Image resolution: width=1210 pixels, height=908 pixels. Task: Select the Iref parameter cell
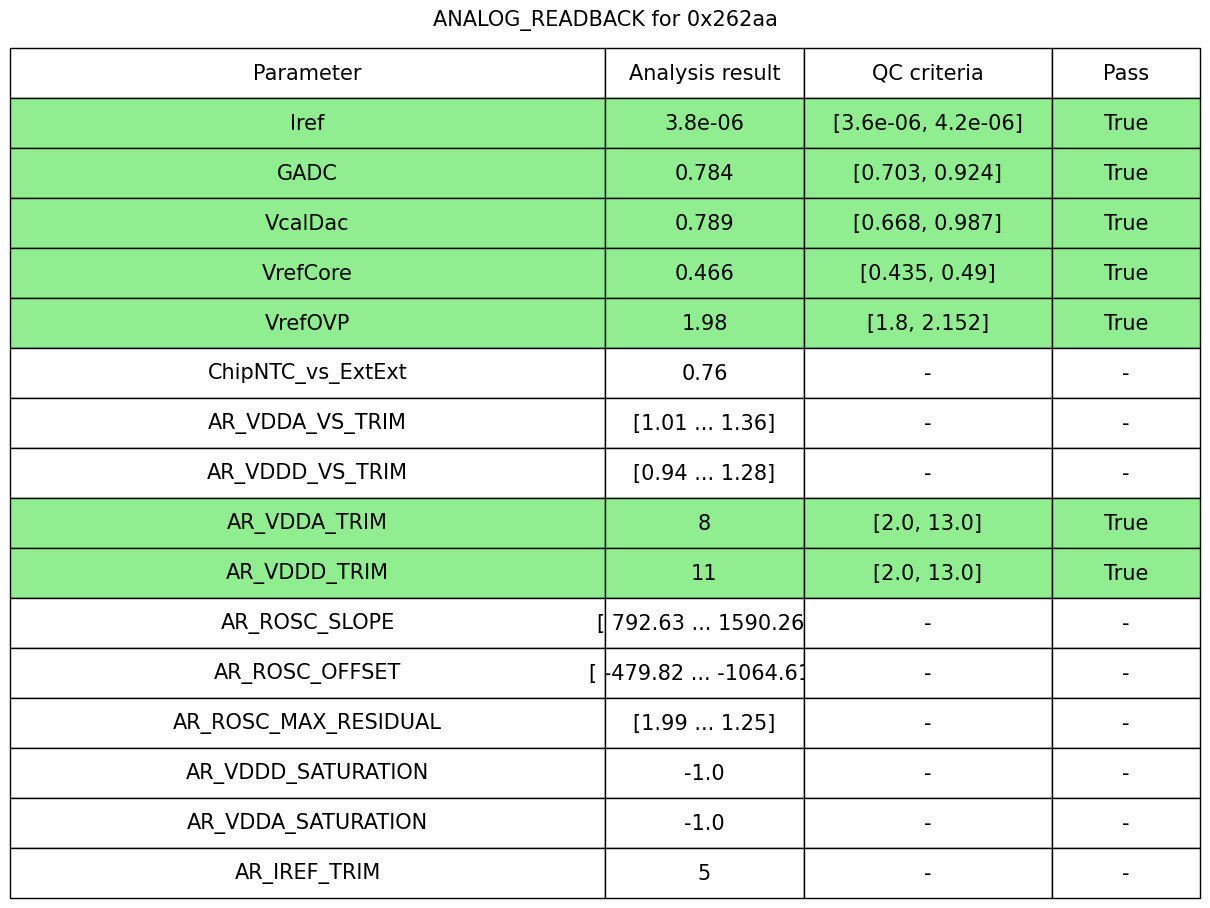(x=307, y=123)
